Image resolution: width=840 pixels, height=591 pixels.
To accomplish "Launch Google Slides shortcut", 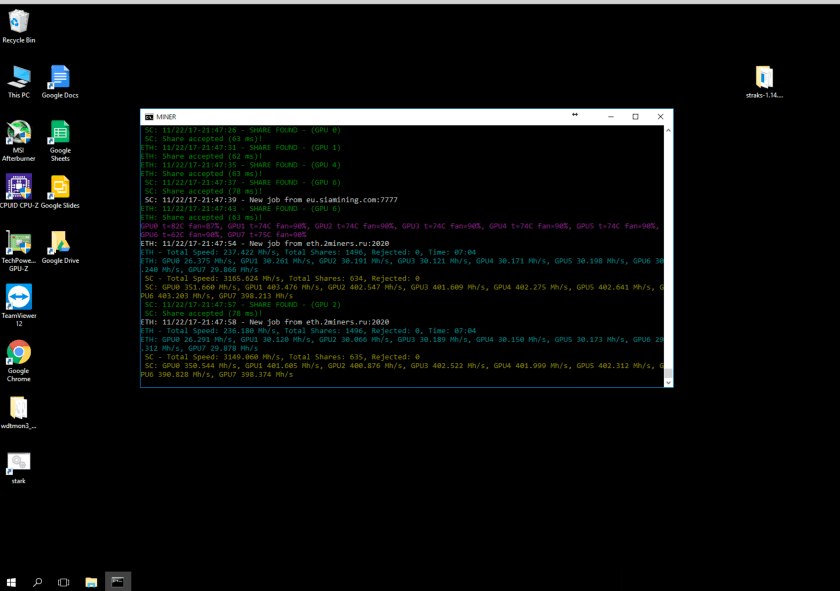I will 60,187.
